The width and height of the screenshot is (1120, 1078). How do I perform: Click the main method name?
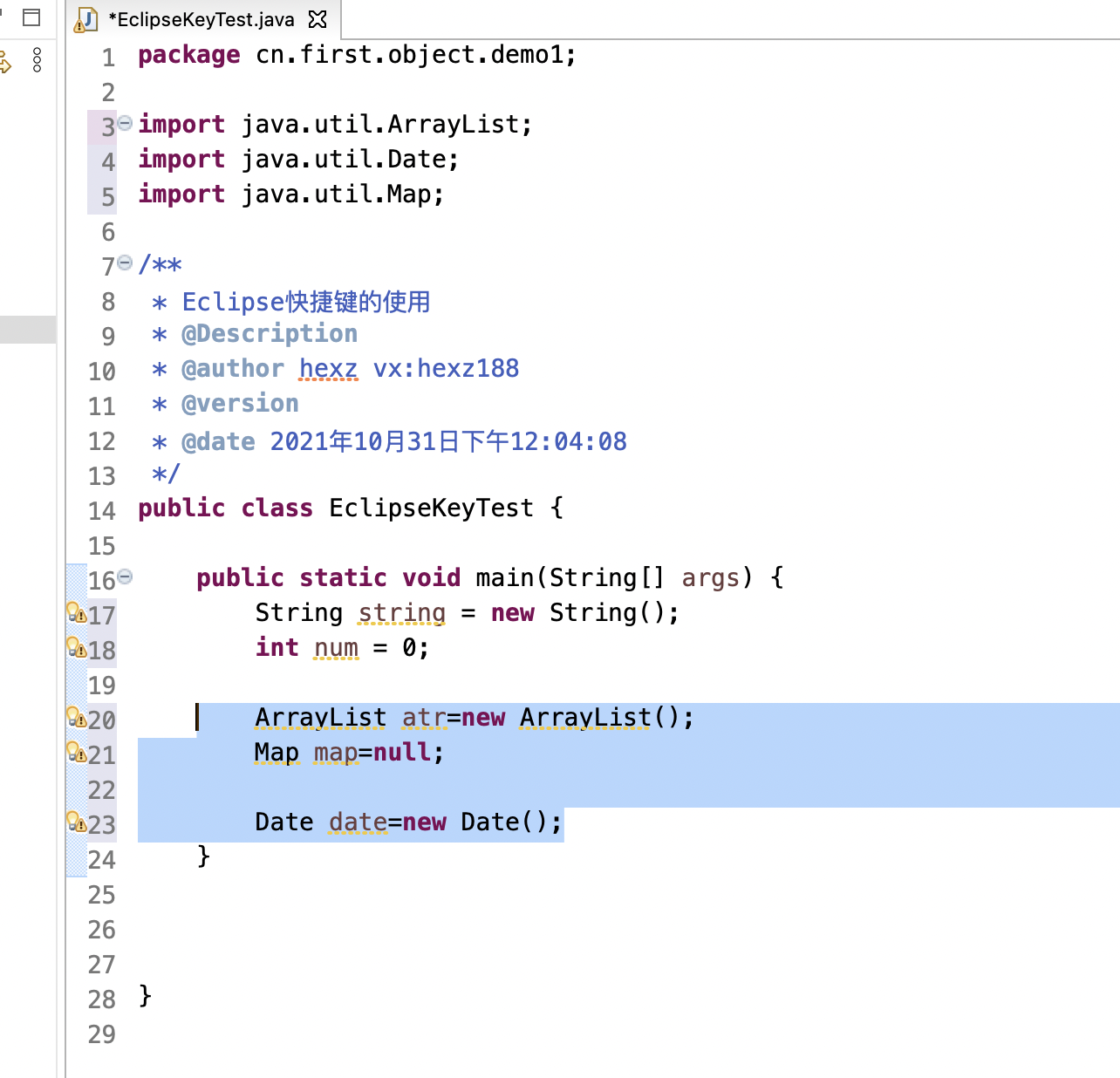505,578
